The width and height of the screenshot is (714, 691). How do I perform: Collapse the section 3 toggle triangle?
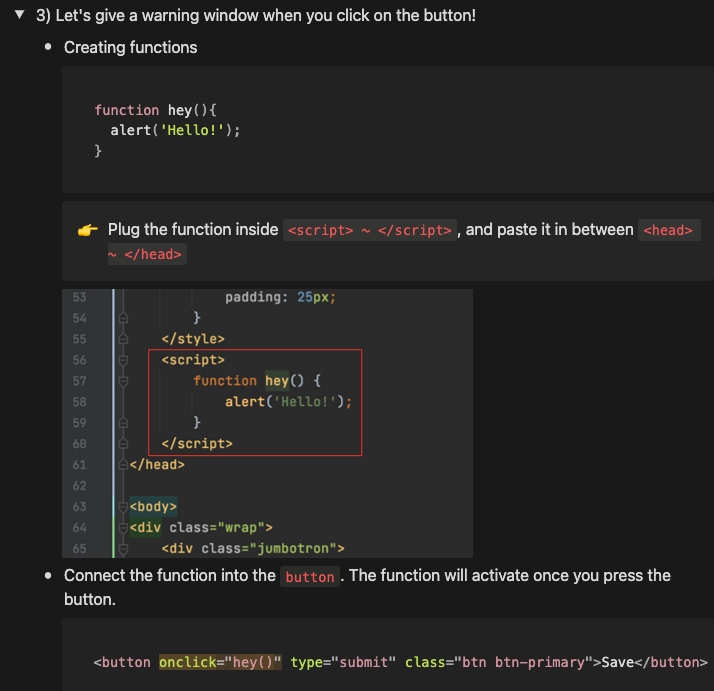pos(20,15)
